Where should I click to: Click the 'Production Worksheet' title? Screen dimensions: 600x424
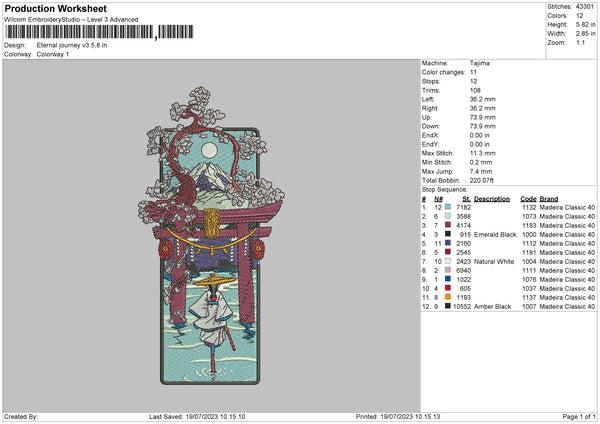(x=56, y=8)
